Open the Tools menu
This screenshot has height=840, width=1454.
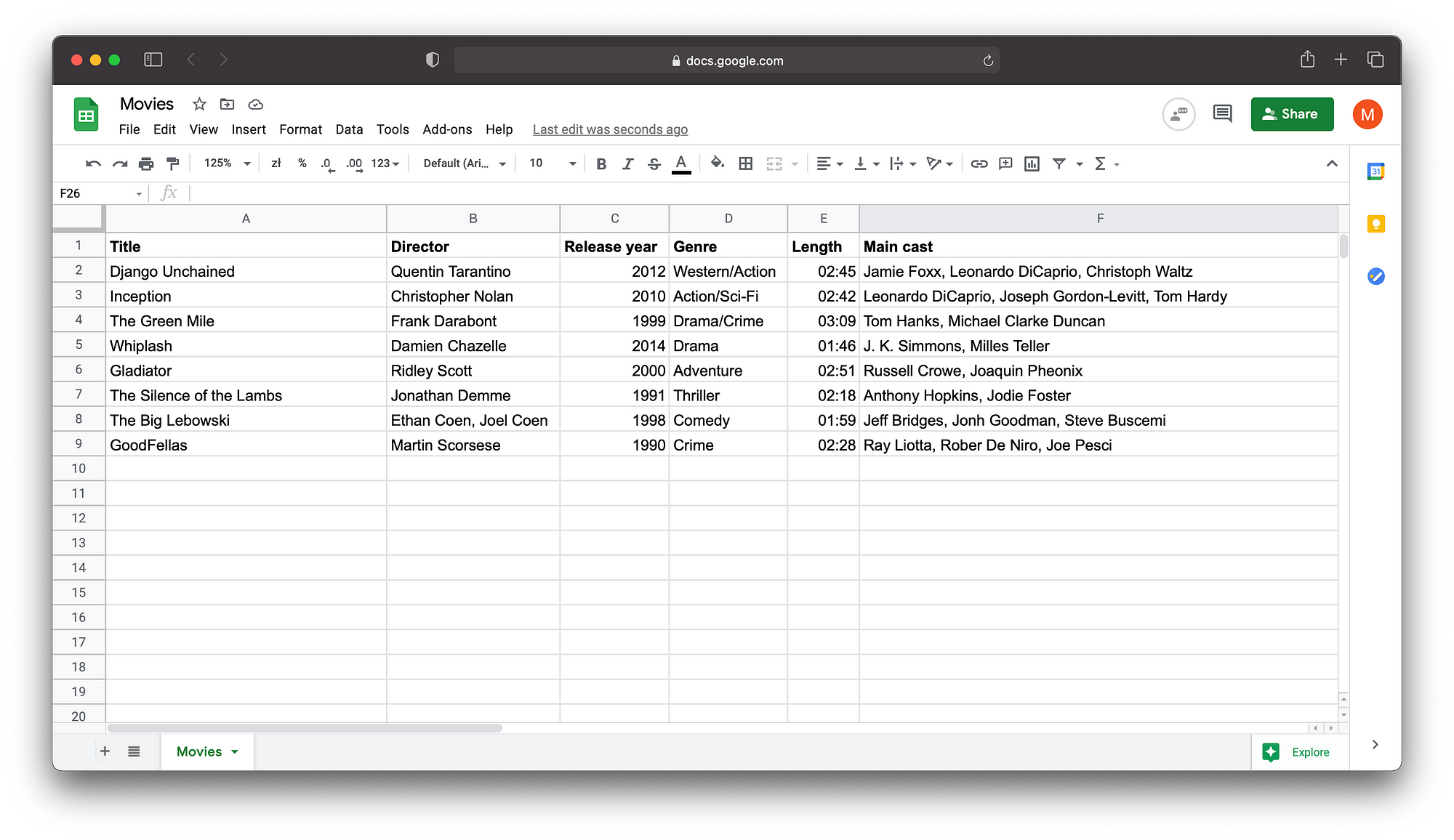tap(393, 129)
